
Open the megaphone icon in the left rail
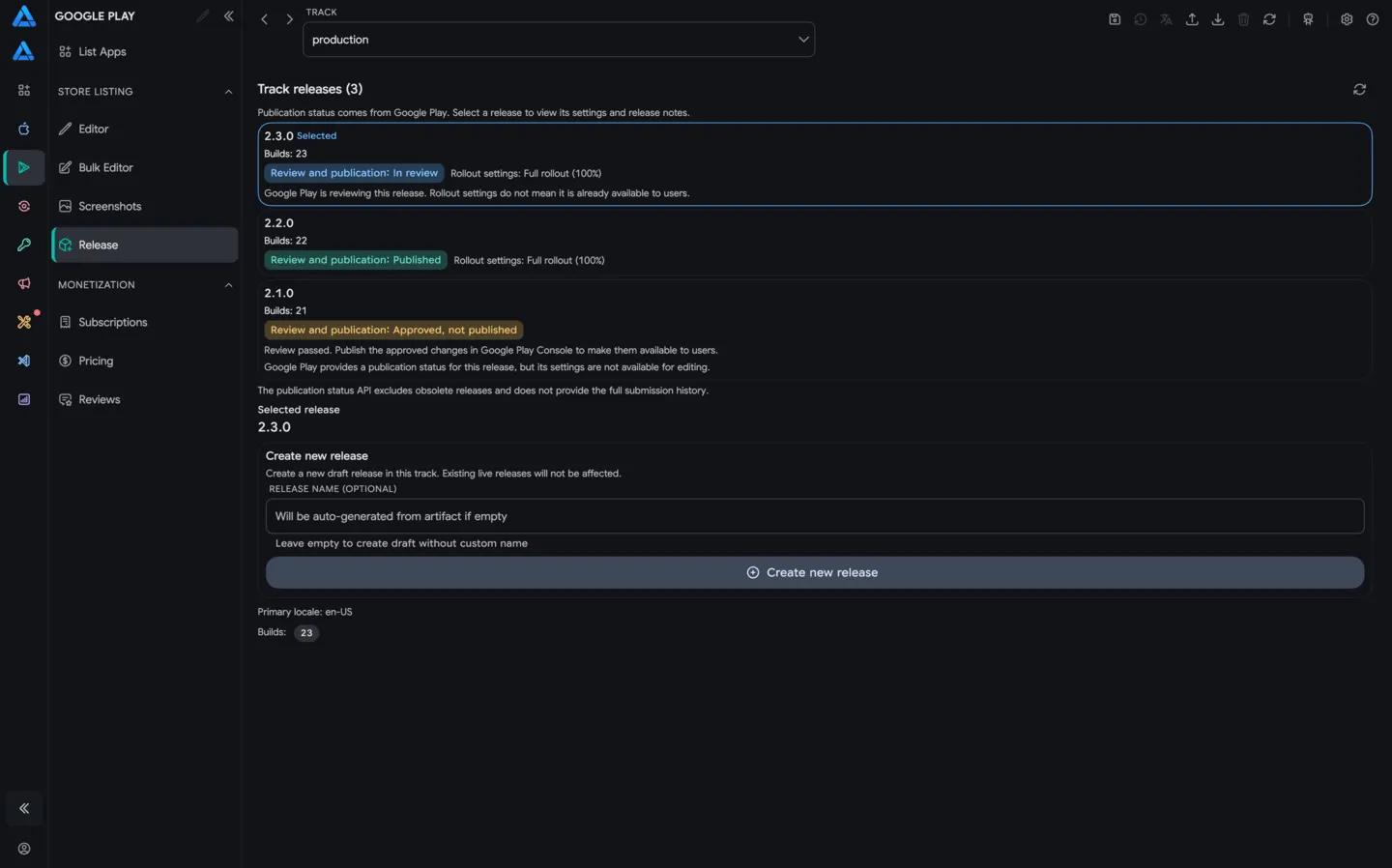24,283
